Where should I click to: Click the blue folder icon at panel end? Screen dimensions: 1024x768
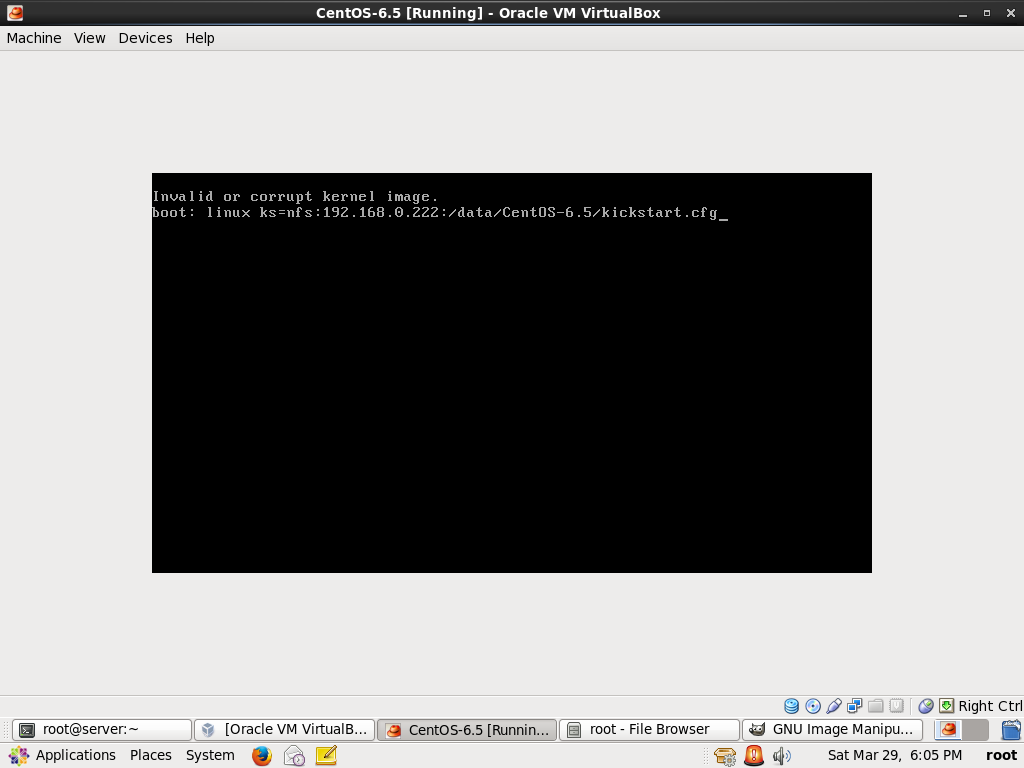point(1011,729)
